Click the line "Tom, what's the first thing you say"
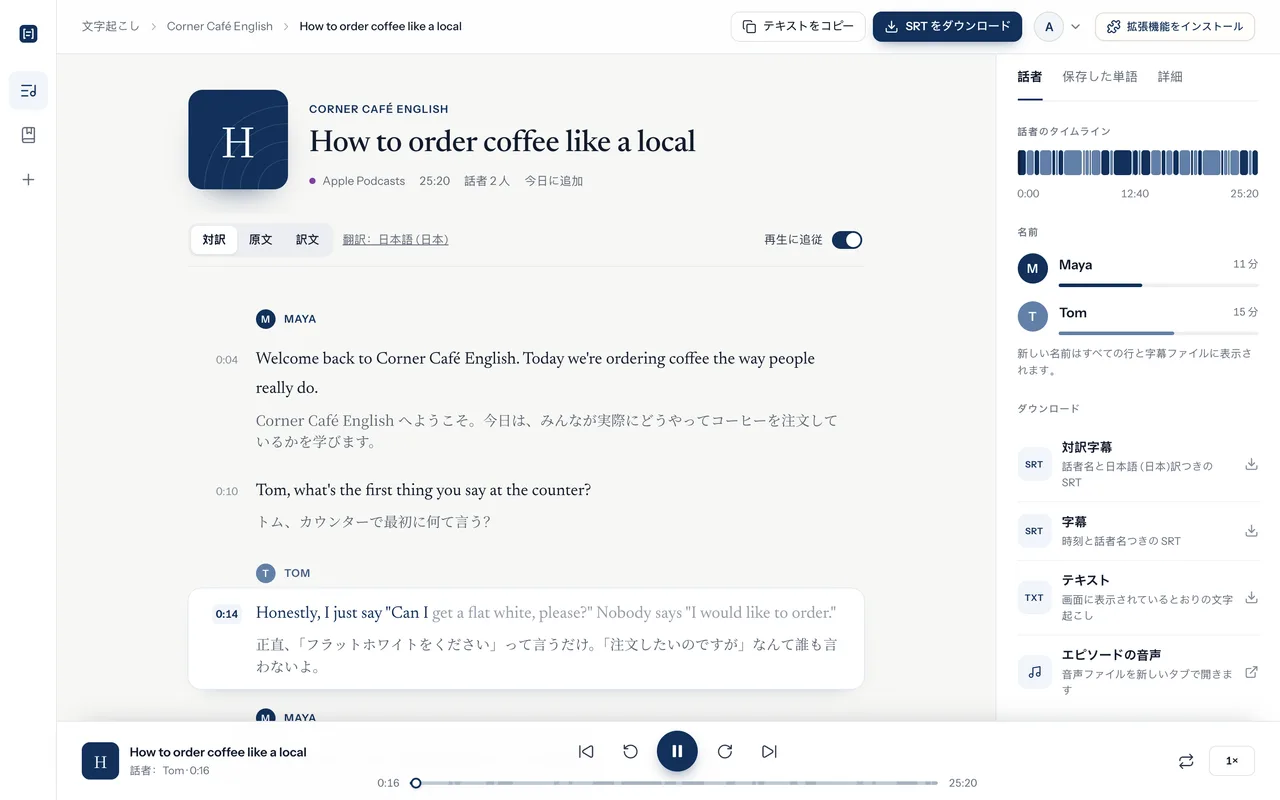1280x800 pixels. click(423, 490)
